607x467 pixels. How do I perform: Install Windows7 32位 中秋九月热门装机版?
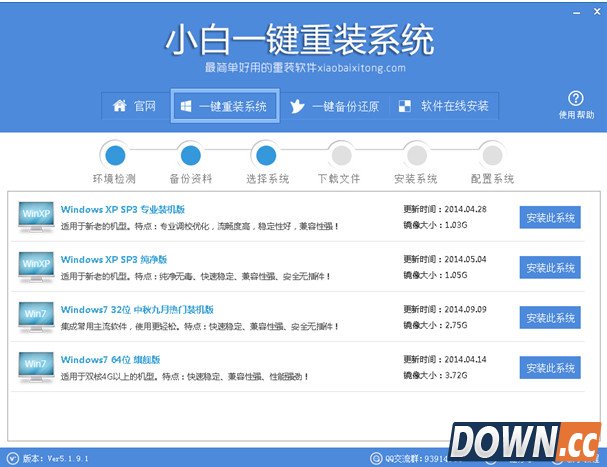coord(549,318)
